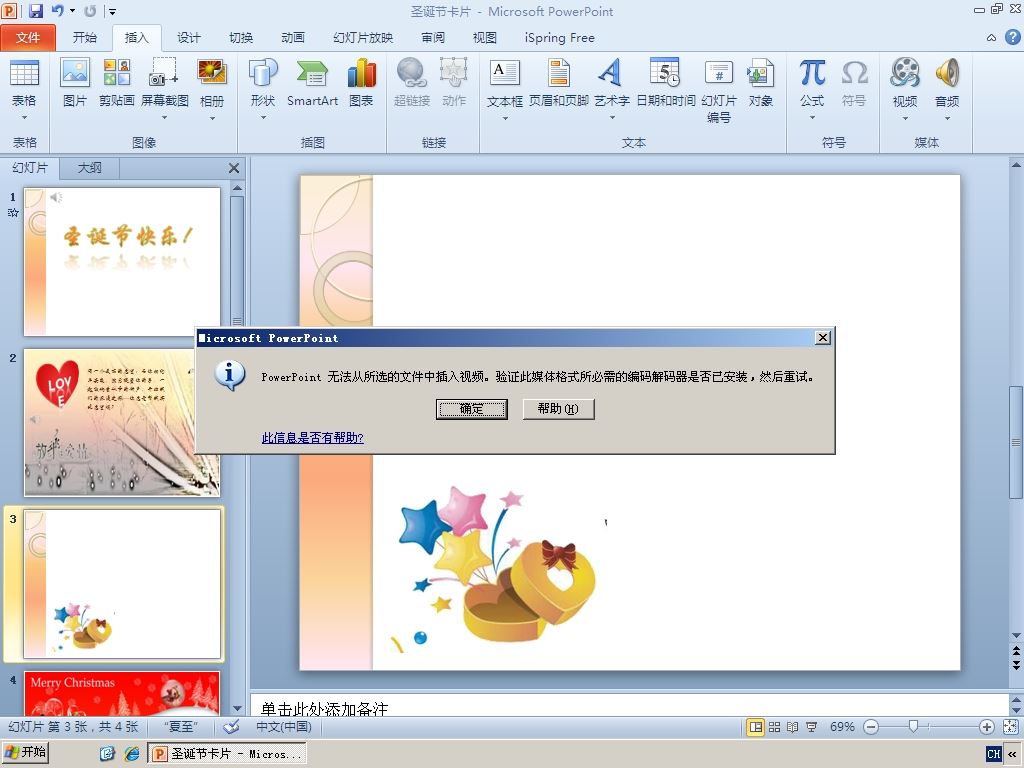Switch to the 开始 (Home) tab
The width and height of the screenshot is (1024, 768).
coord(84,38)
